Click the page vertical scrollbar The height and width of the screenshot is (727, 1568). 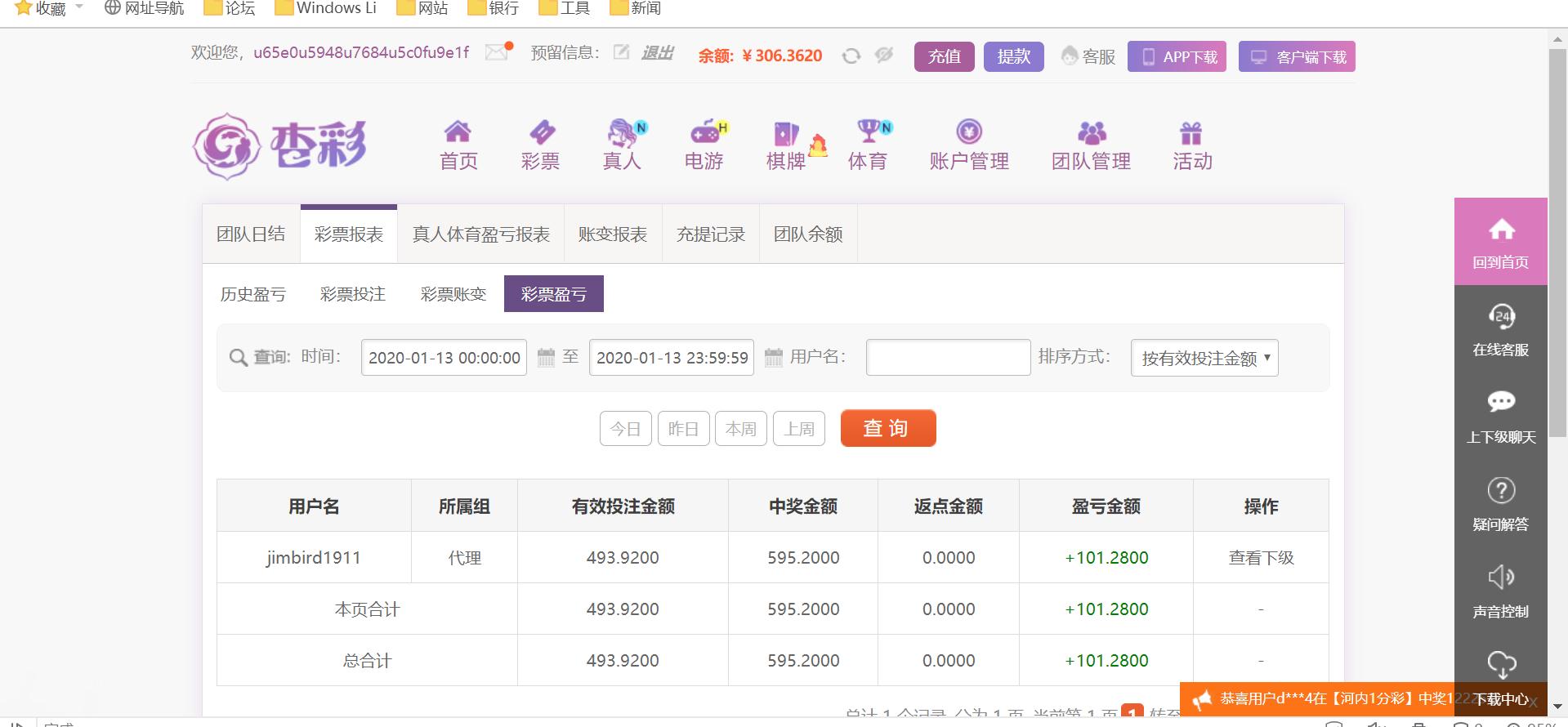[x=1557, y=245]
